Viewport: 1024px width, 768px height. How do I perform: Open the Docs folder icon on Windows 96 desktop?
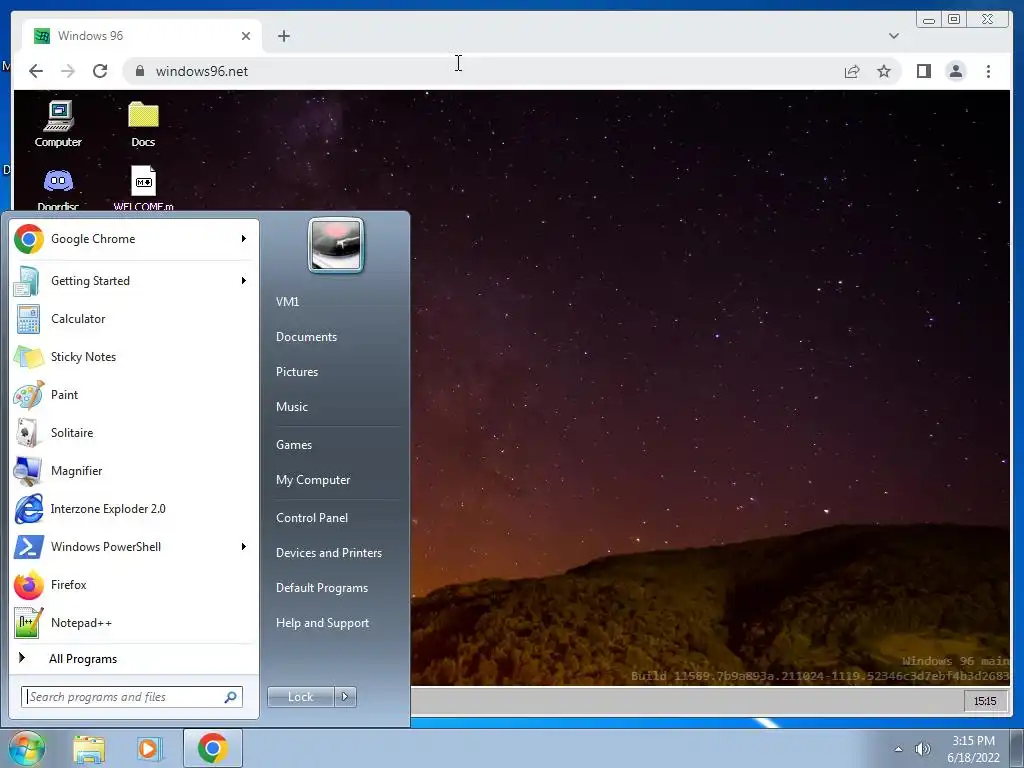(x=143, y=123)
